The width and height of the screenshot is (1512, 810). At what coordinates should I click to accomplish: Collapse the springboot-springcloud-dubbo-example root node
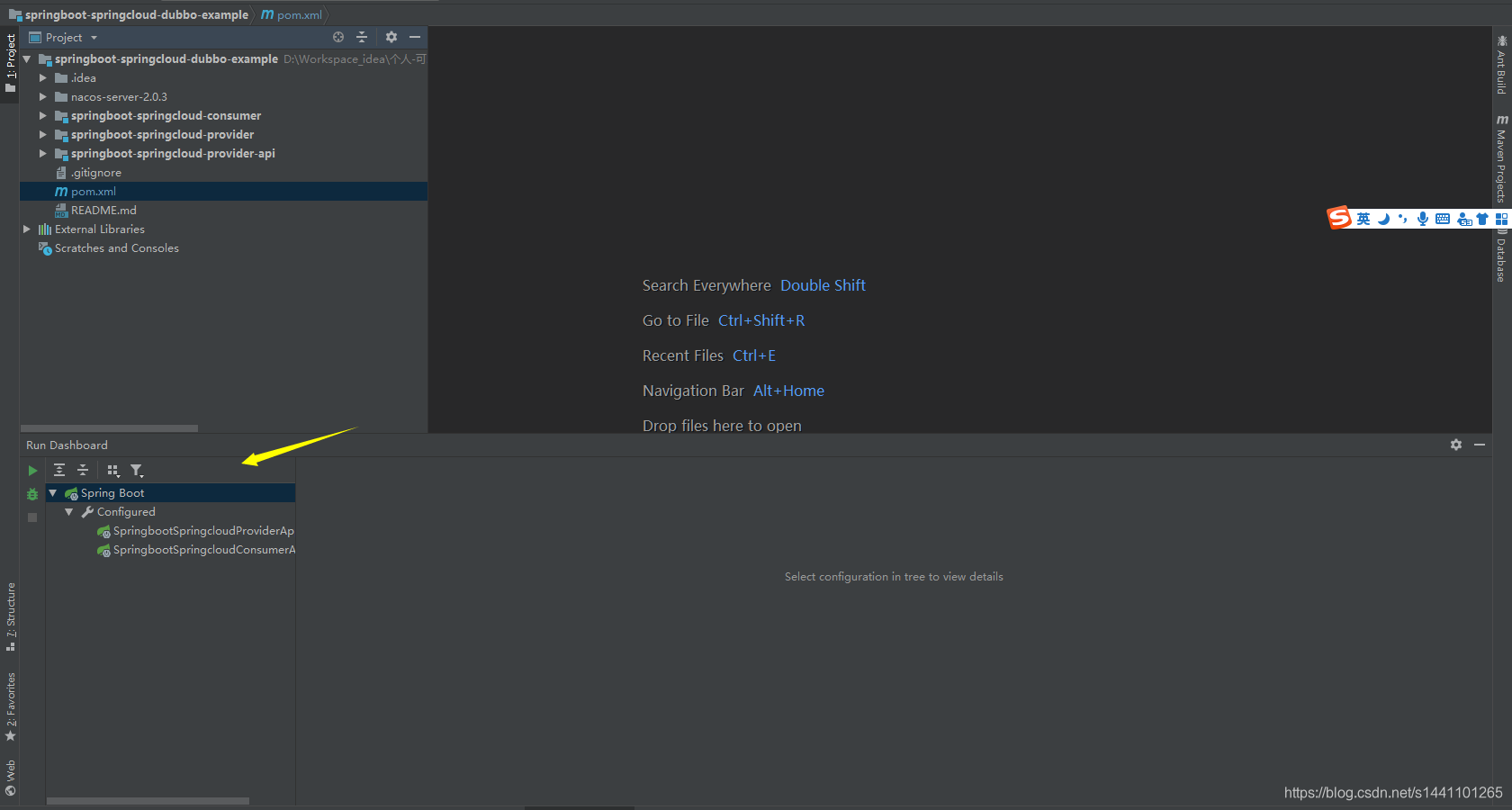[27, 59]
